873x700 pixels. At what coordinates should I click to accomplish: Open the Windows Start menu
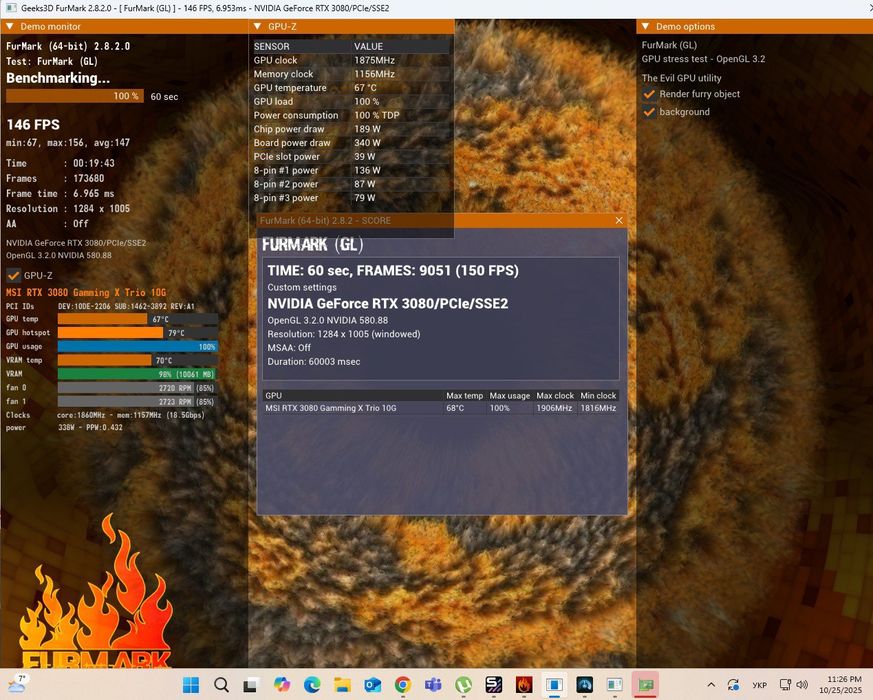click(191, 684)
